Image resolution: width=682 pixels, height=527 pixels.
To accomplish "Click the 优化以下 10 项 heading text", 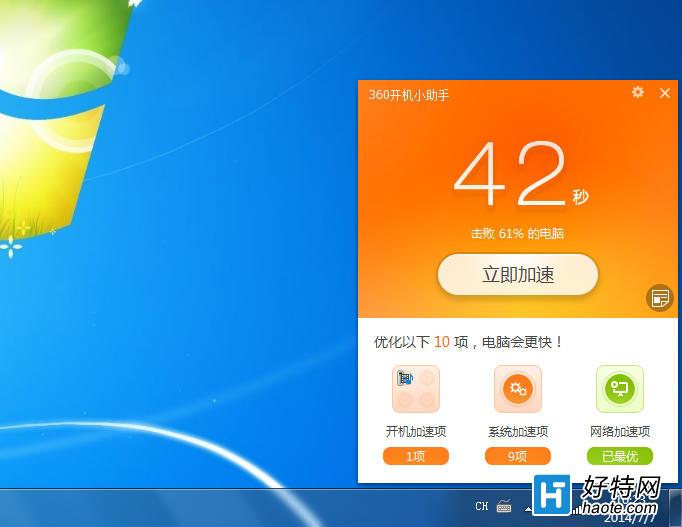I will pyautogui.click(x=468, y=342).
